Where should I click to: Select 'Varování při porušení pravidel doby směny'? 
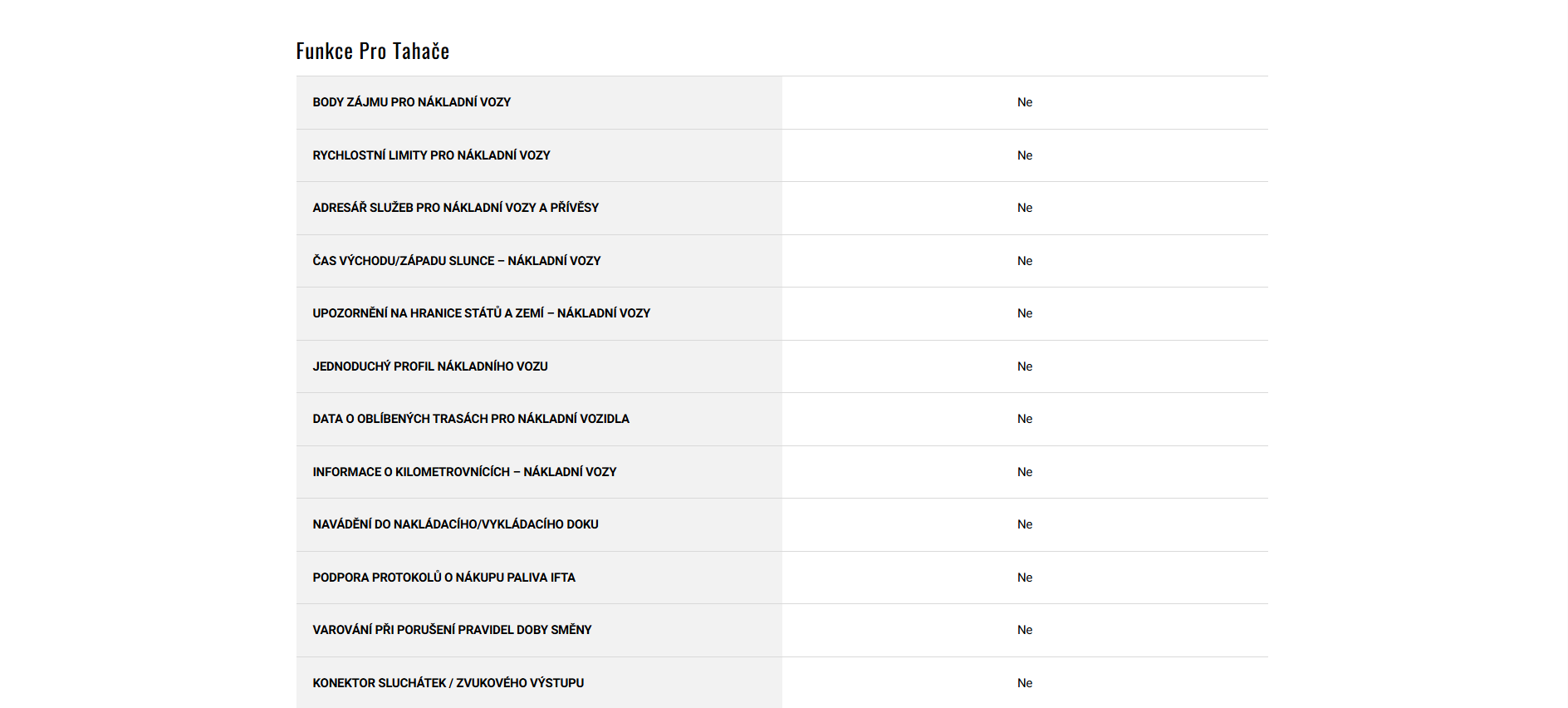click(x=452, y=630)
